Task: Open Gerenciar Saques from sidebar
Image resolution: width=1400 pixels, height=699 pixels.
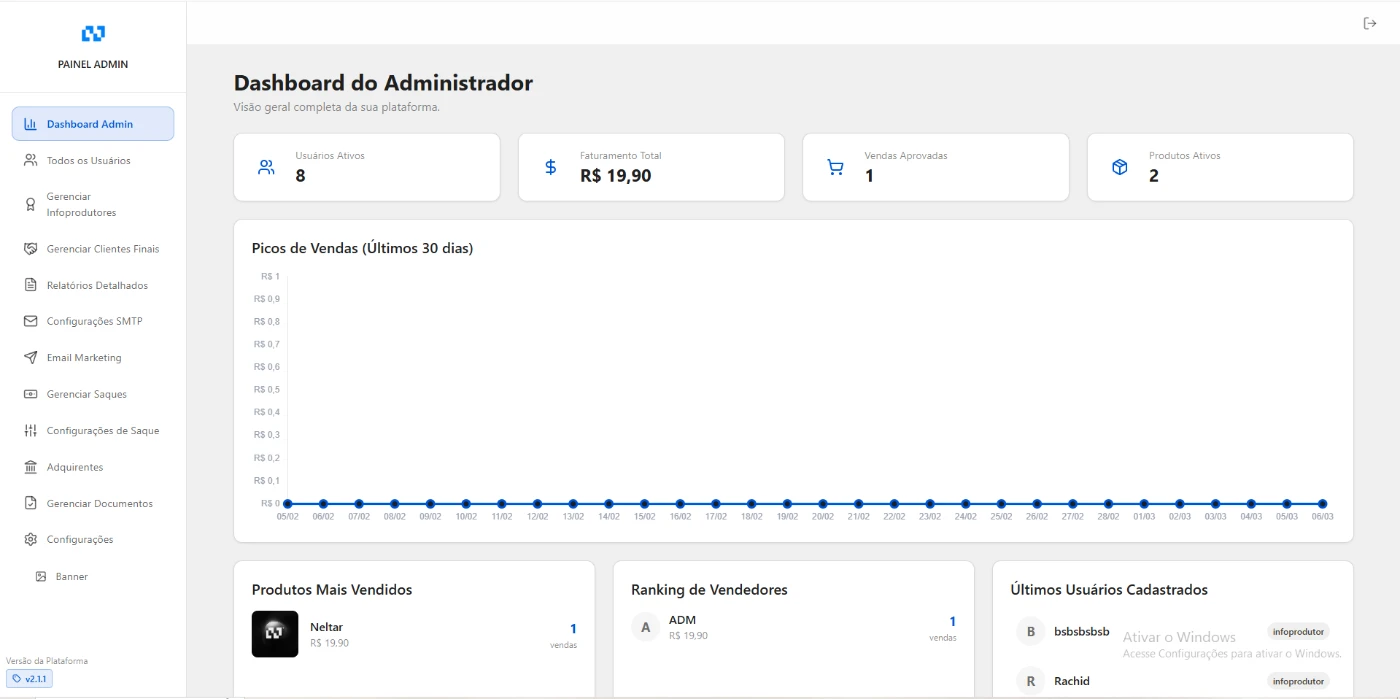Action: [86, 395]
